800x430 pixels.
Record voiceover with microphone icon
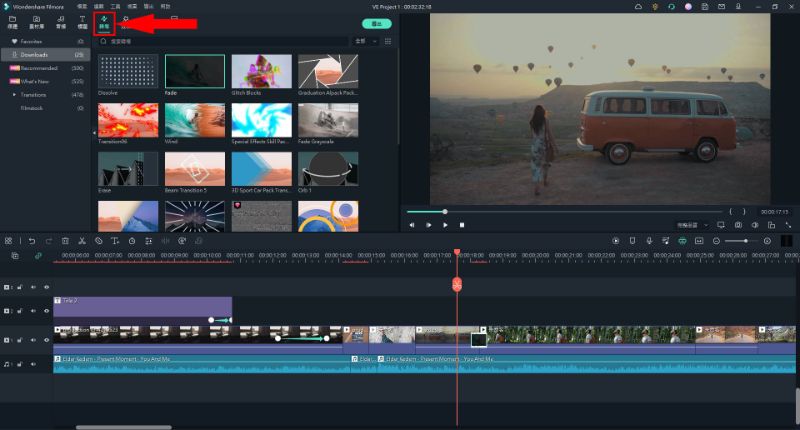coord(649,241)
